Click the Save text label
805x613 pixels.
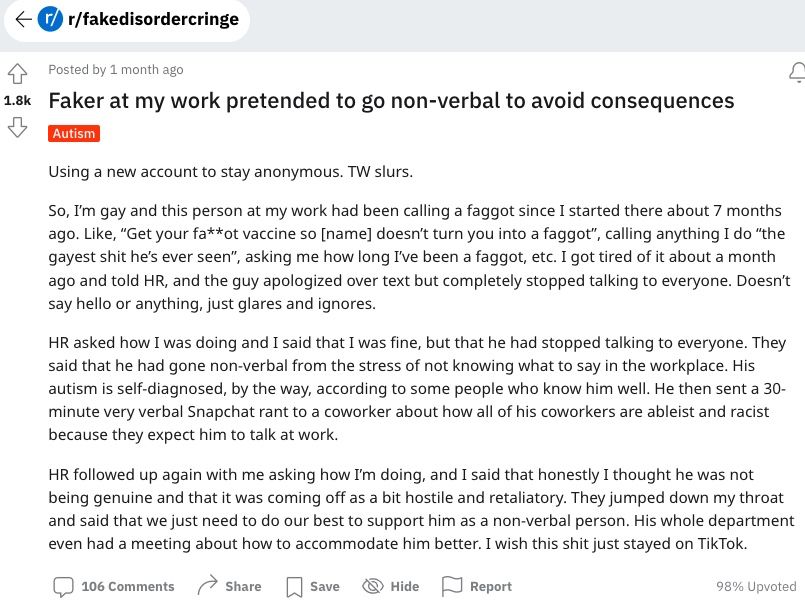pos(324,587)
